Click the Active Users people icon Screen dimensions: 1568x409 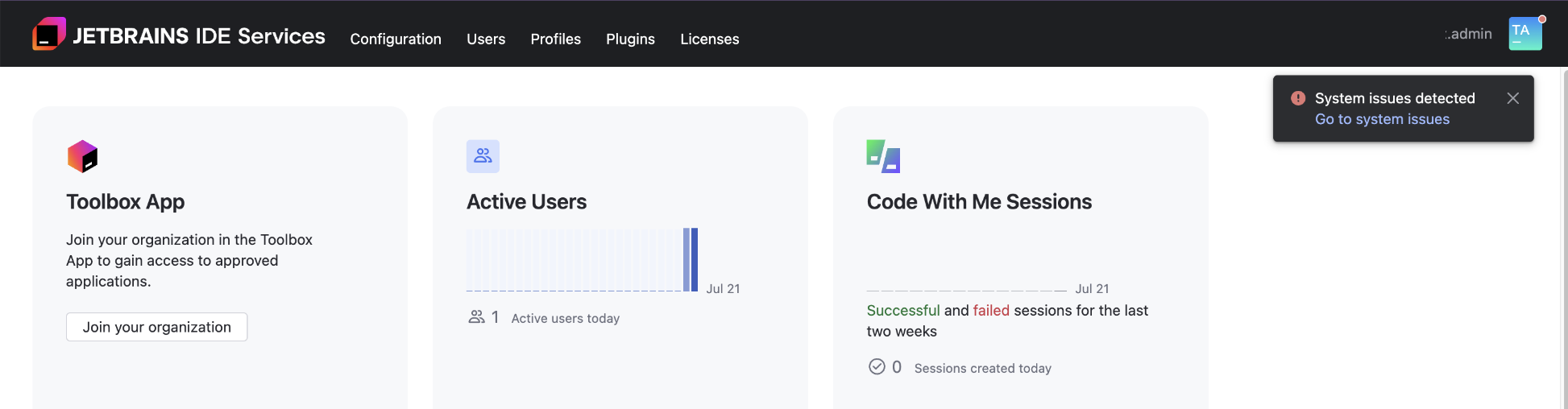(483, 156)
